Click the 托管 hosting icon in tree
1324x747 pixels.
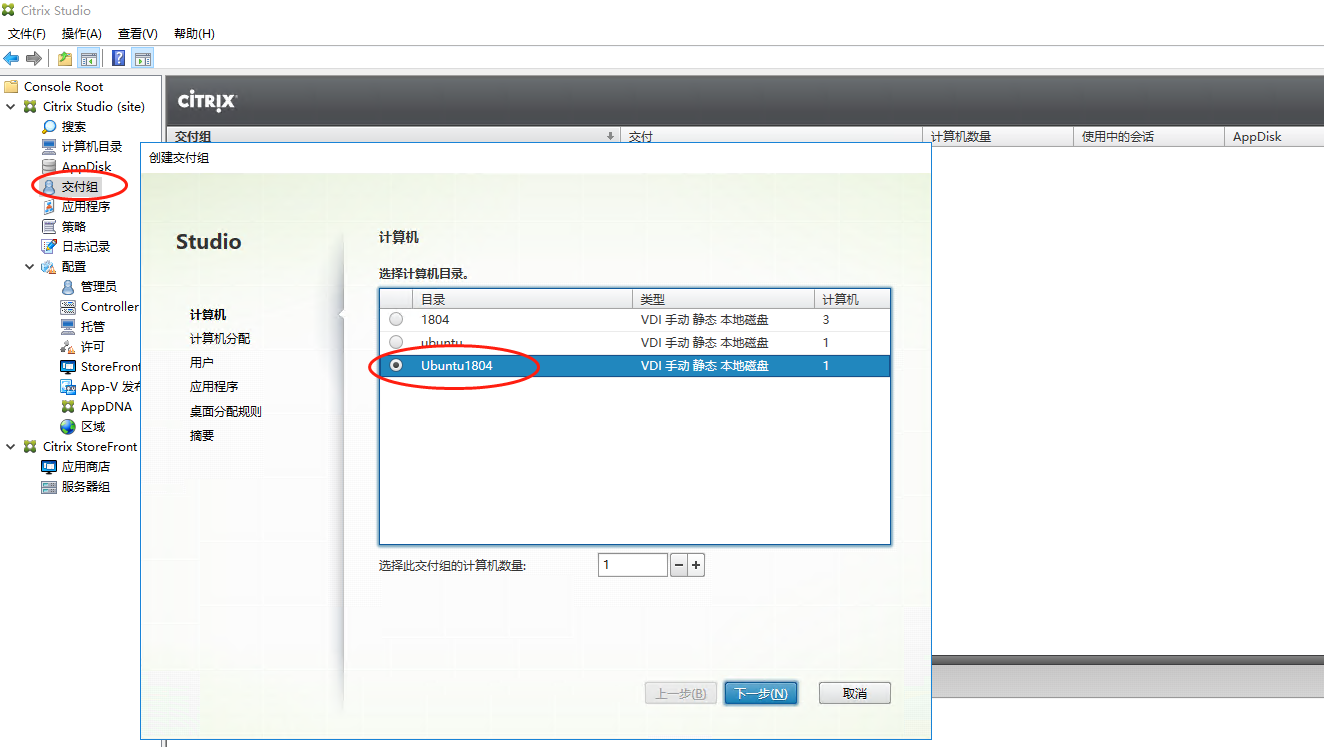[68, 326]
